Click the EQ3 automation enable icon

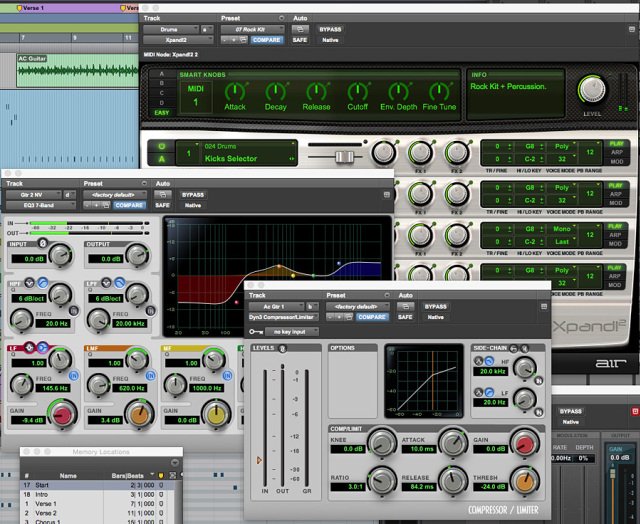[x=162, y=195]
